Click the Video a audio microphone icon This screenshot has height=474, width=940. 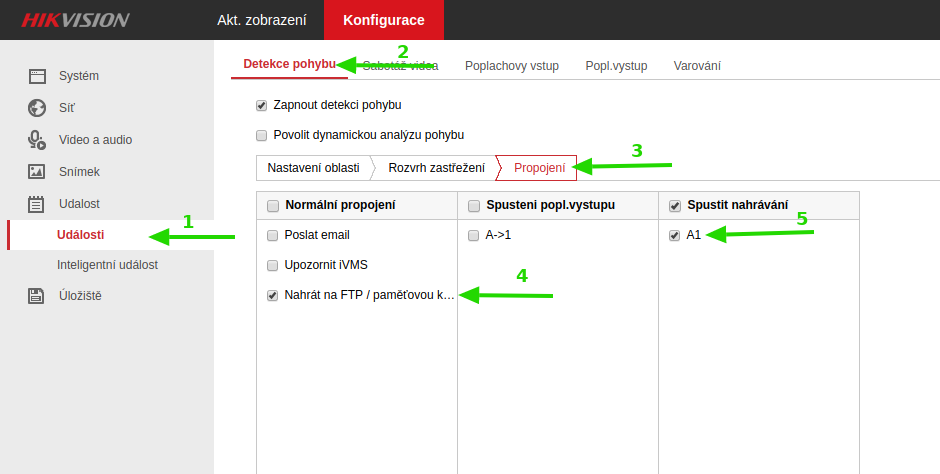coord(37,140)
